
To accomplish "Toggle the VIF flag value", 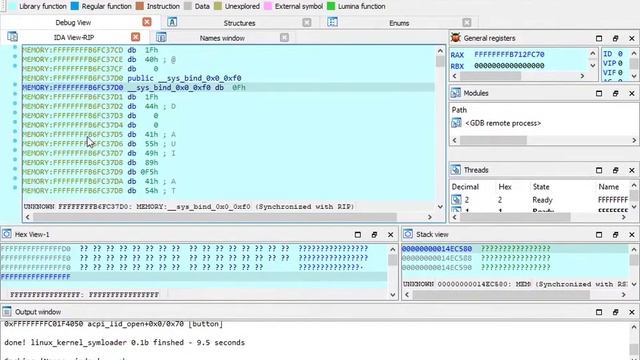I will pos(620,73).
